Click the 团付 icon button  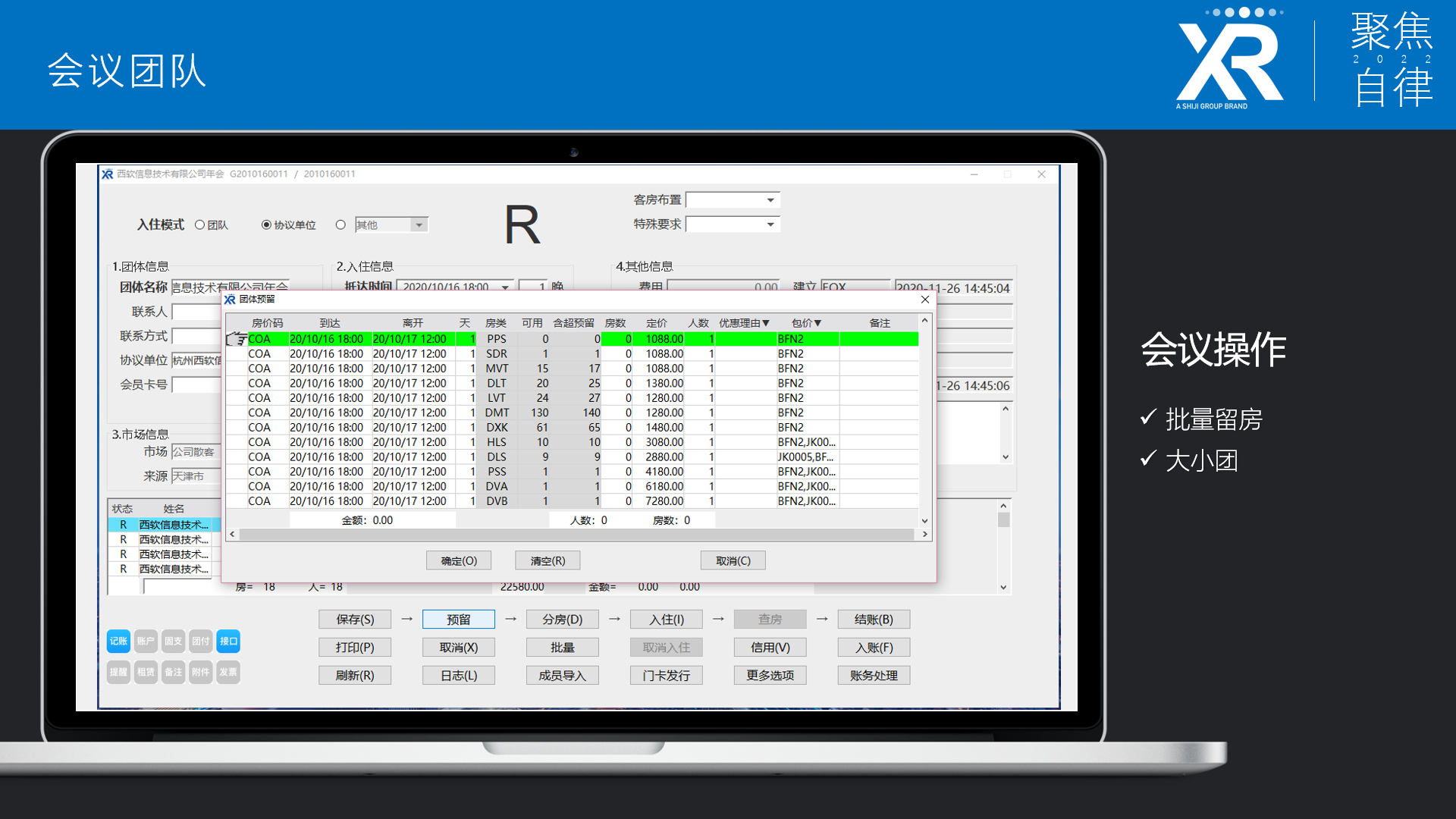(x=201, y=642)
